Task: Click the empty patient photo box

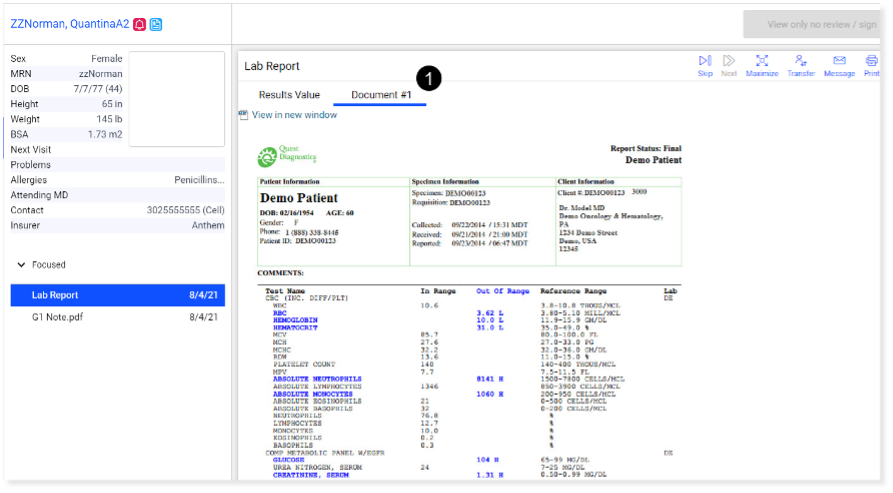Action: click(177, 98)
